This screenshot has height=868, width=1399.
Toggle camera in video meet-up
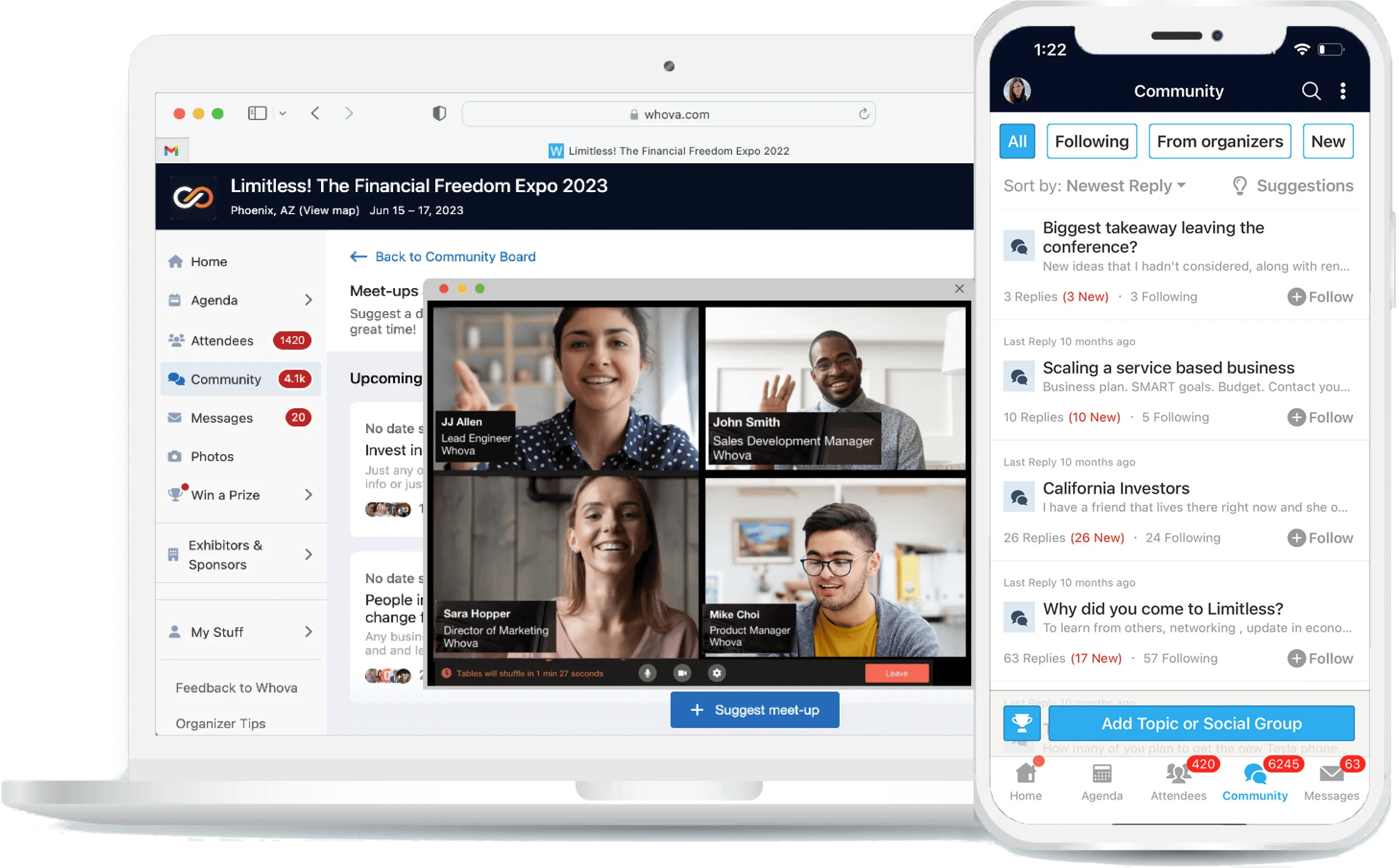[682, 673]
